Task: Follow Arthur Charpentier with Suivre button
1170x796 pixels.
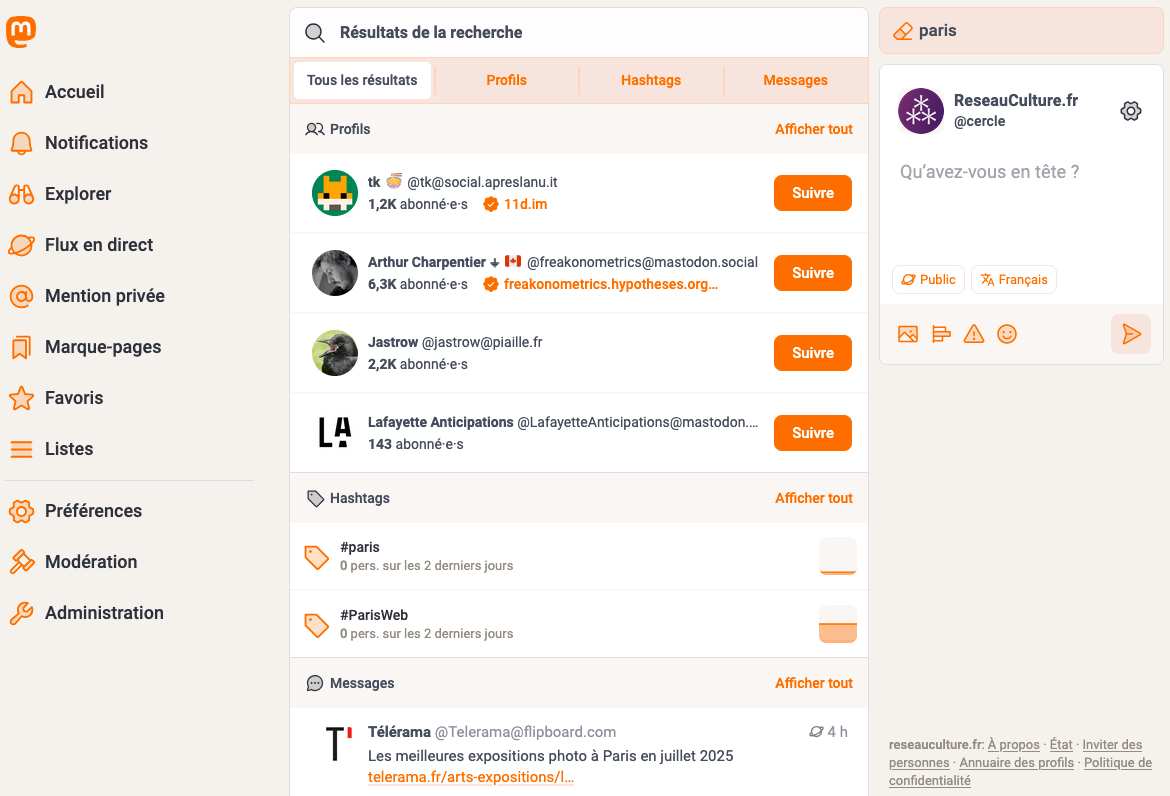Action: pos(813,273)
